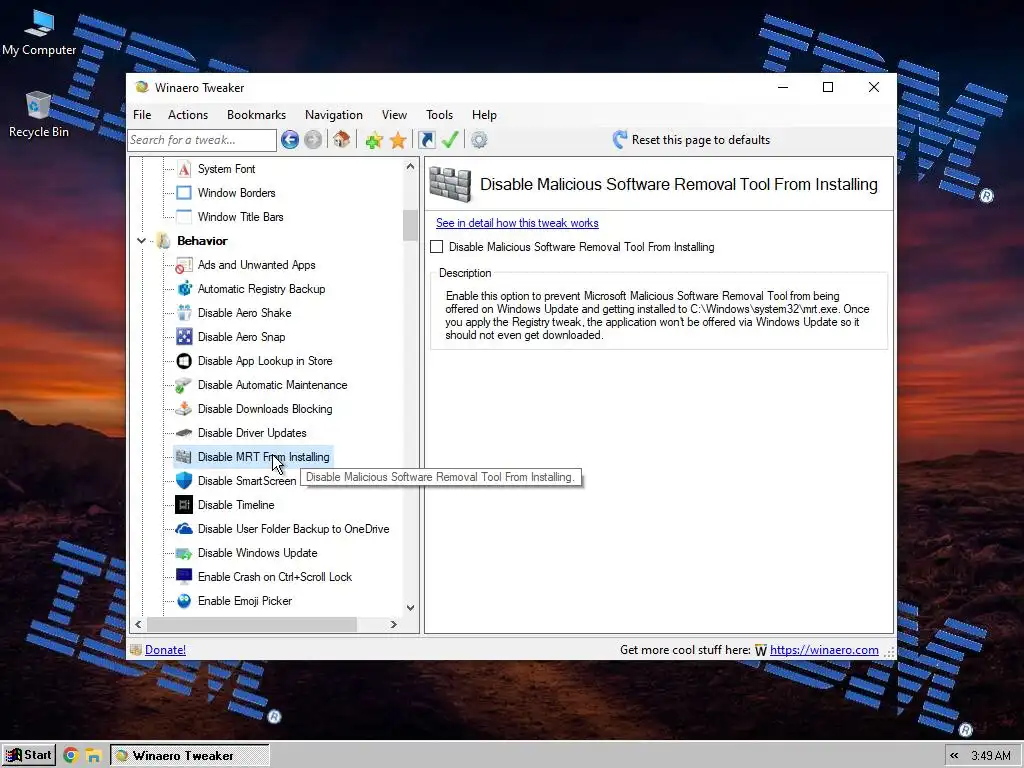The image size is (1024, 768).
Task: Click the Chrome icon in the taskbar
Action: click(71, 756)
